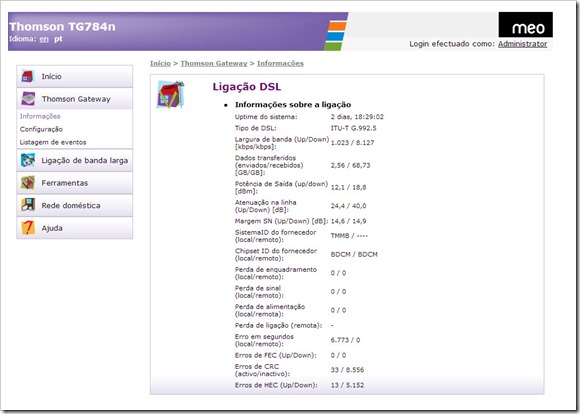Select Configuração submenu entry
This screenshot has width=580, height=414.
[41, 129]
